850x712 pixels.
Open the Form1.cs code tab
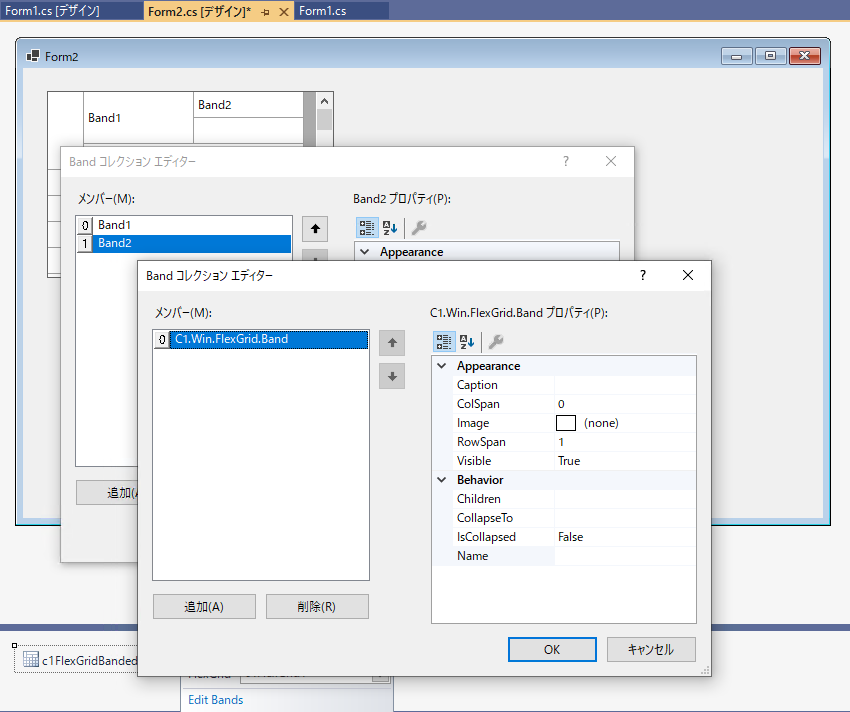[x=323, y=11]
